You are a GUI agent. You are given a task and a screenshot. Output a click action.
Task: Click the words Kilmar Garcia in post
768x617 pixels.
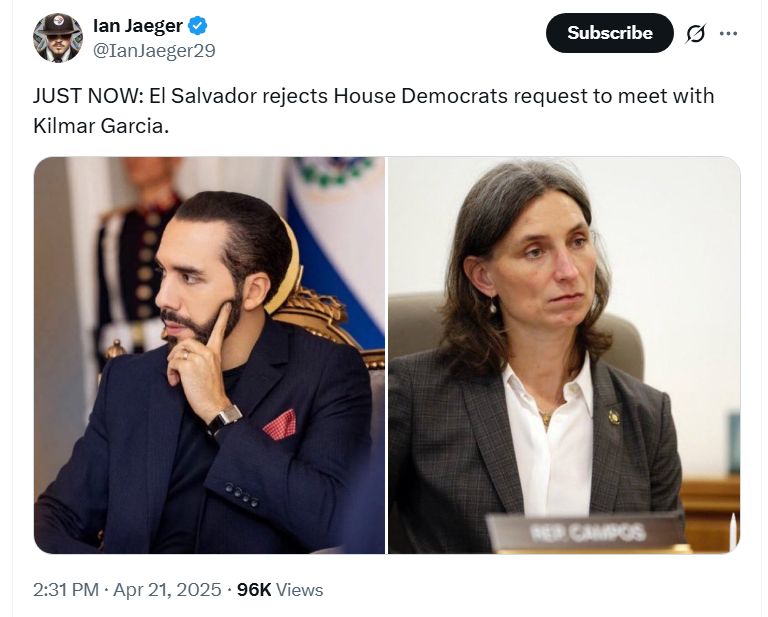click(98, 126)
